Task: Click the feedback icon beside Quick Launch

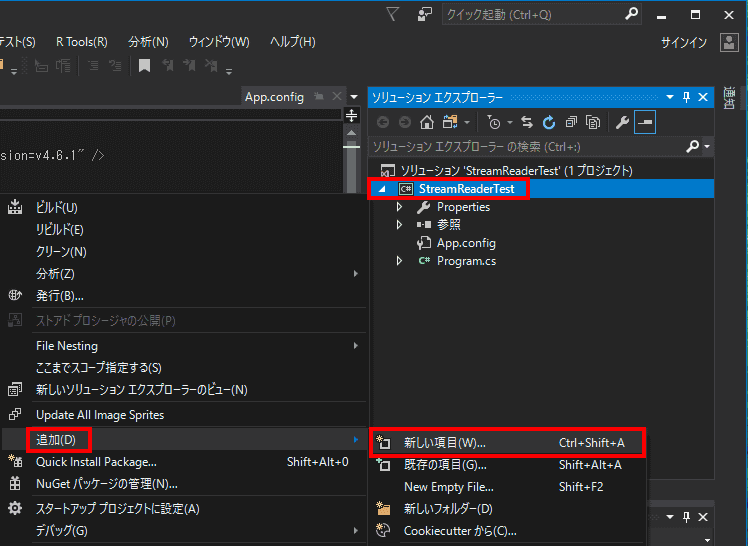Action: tap(424, 14)
